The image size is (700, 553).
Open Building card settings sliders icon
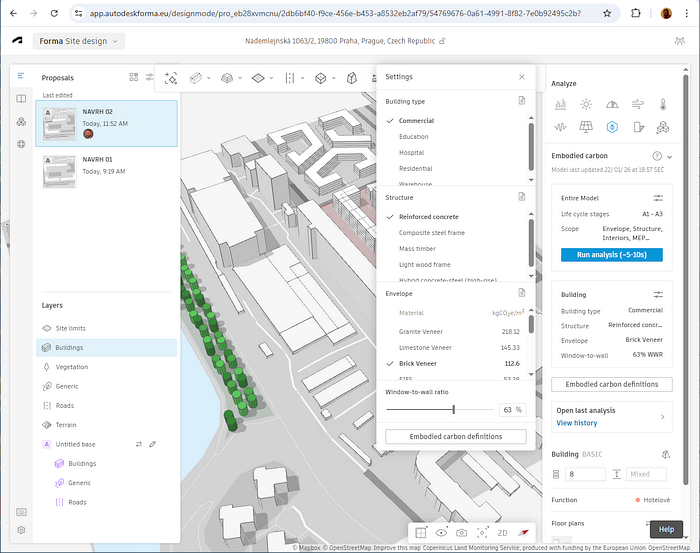pyautogui.click(x=658, y=295)
